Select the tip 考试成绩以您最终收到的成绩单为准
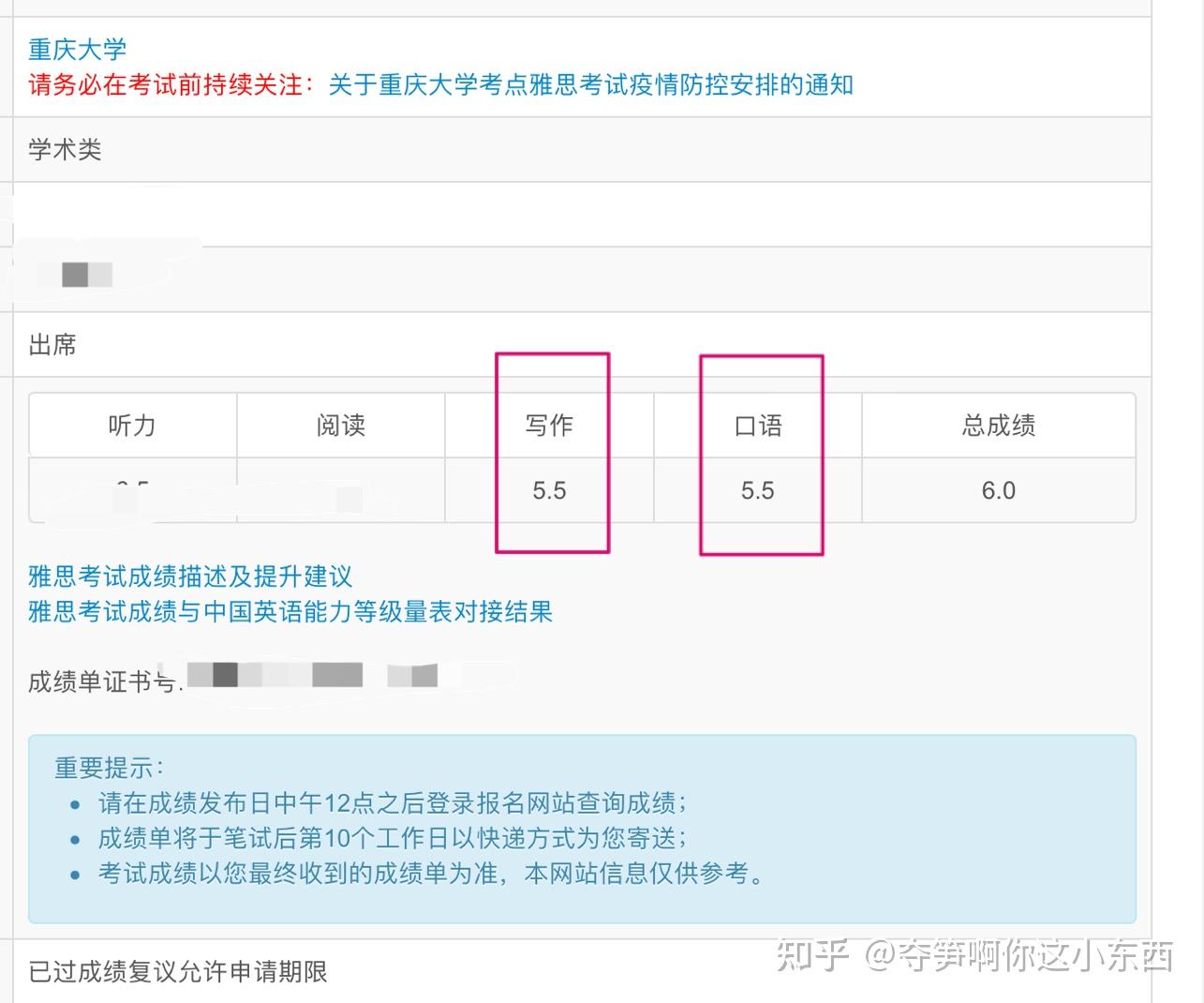 [x=432, y=874]
